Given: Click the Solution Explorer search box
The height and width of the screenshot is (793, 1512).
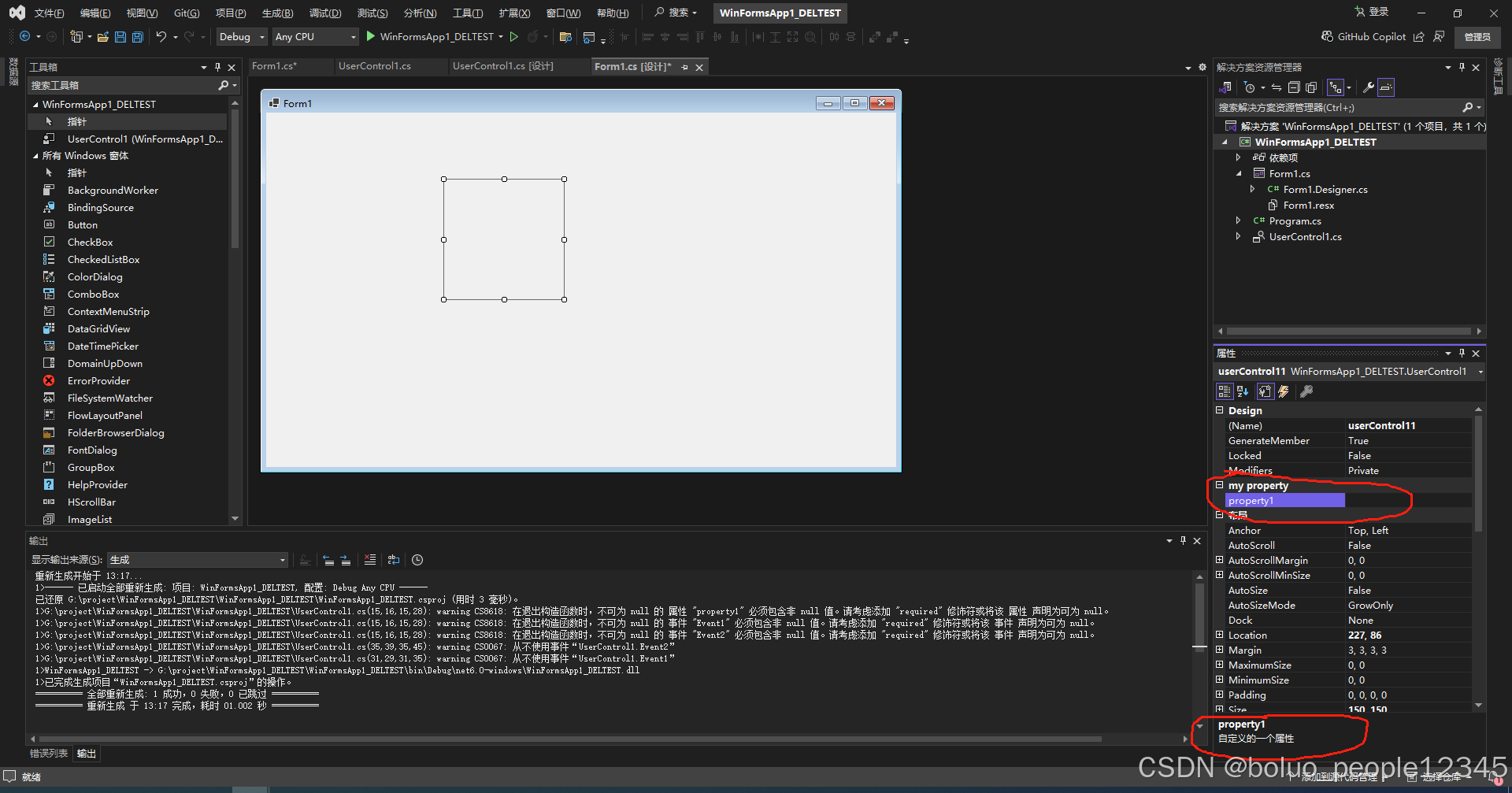Looking at the screenshot, I should pos(1339,107).
